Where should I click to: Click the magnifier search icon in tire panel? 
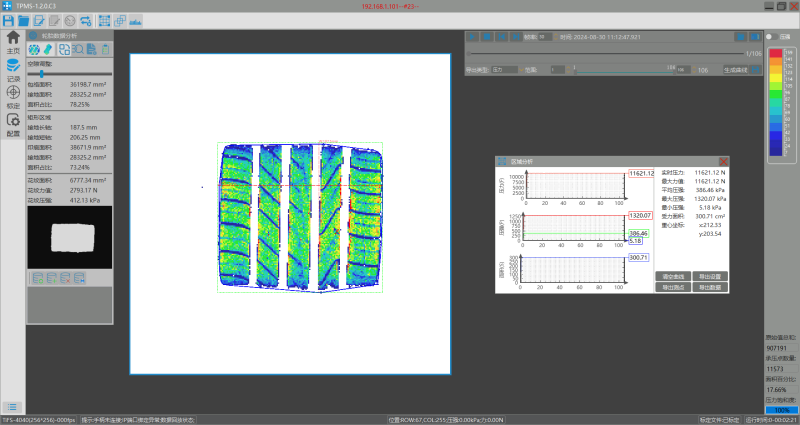pos(78,49)
